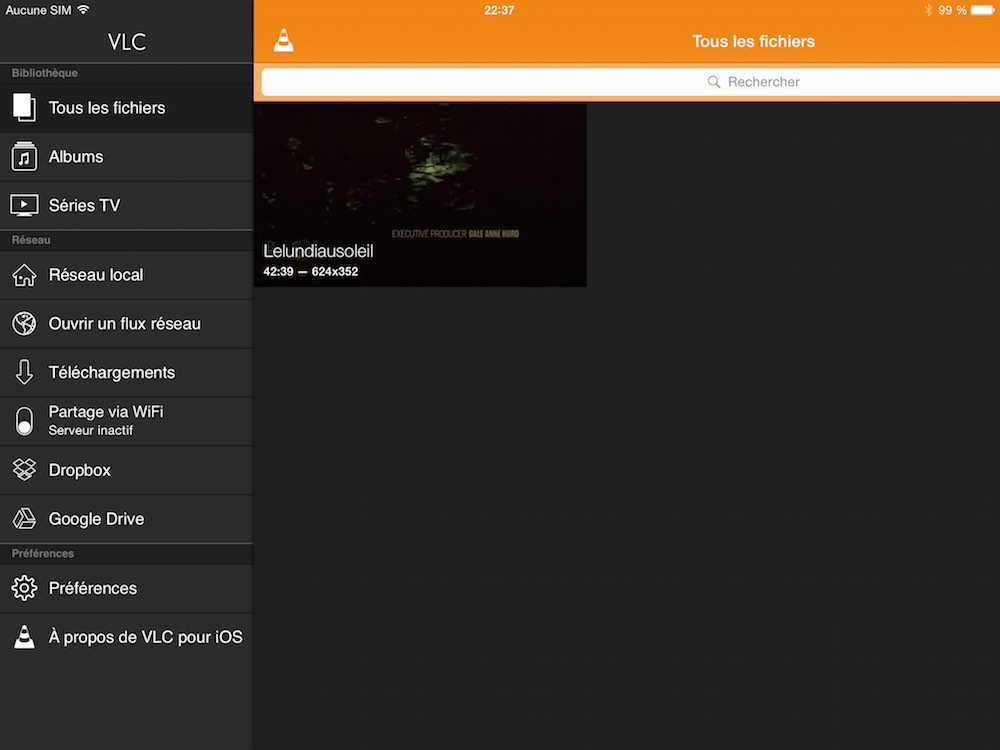Go to Téléchargements text entry
Image resolution: width=1000 pixels, height=750 pixels.
click(x=112, y=372)
